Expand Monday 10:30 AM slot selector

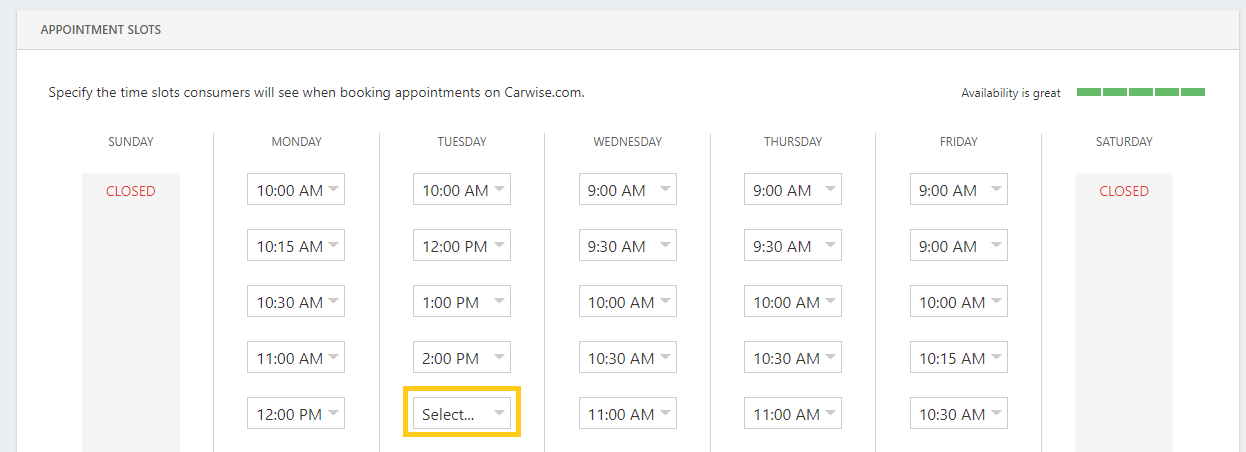(x=296, y=302)
